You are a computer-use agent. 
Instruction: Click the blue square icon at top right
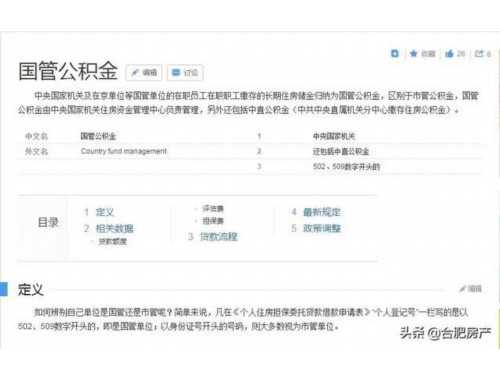[x=395, y=53]
